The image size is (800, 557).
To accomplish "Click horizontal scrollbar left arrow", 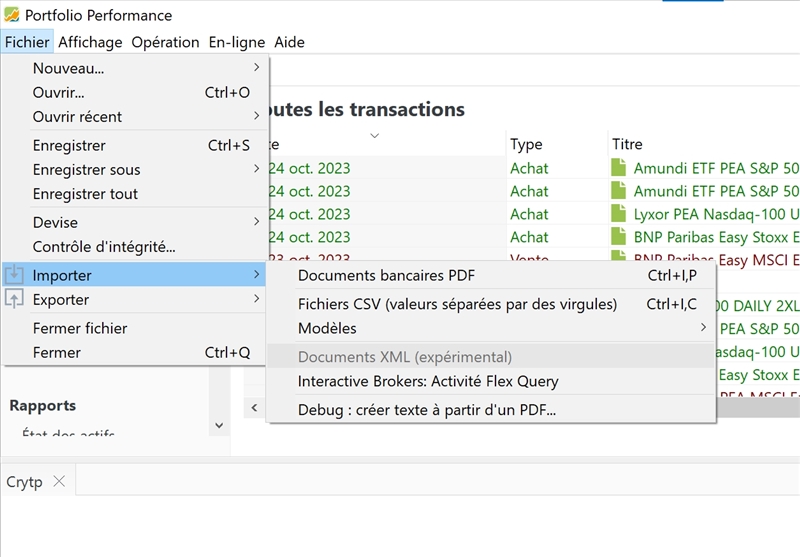I will 254,407.
